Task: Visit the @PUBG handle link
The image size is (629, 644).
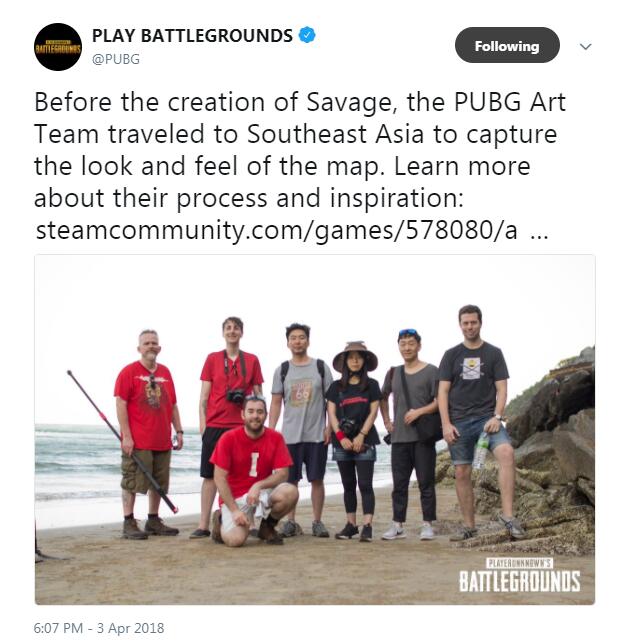Action: click(116, 59)
